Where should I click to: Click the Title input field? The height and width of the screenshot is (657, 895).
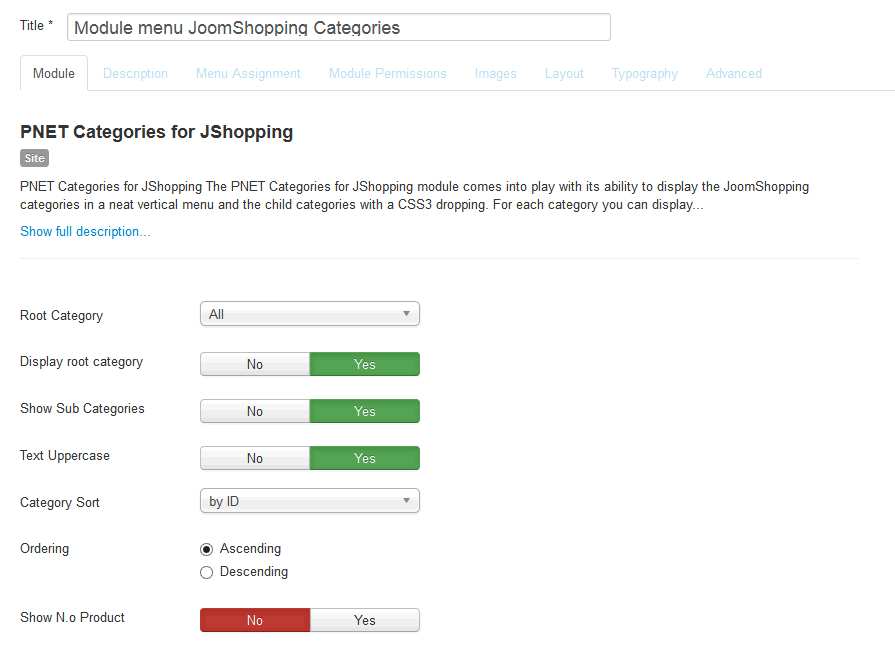tap(338, 27)
